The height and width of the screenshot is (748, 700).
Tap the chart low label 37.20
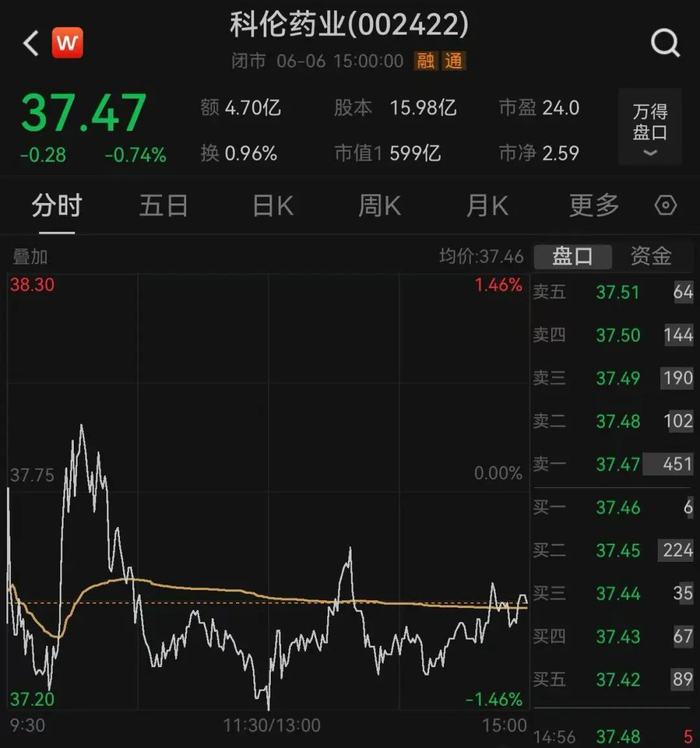32,699
